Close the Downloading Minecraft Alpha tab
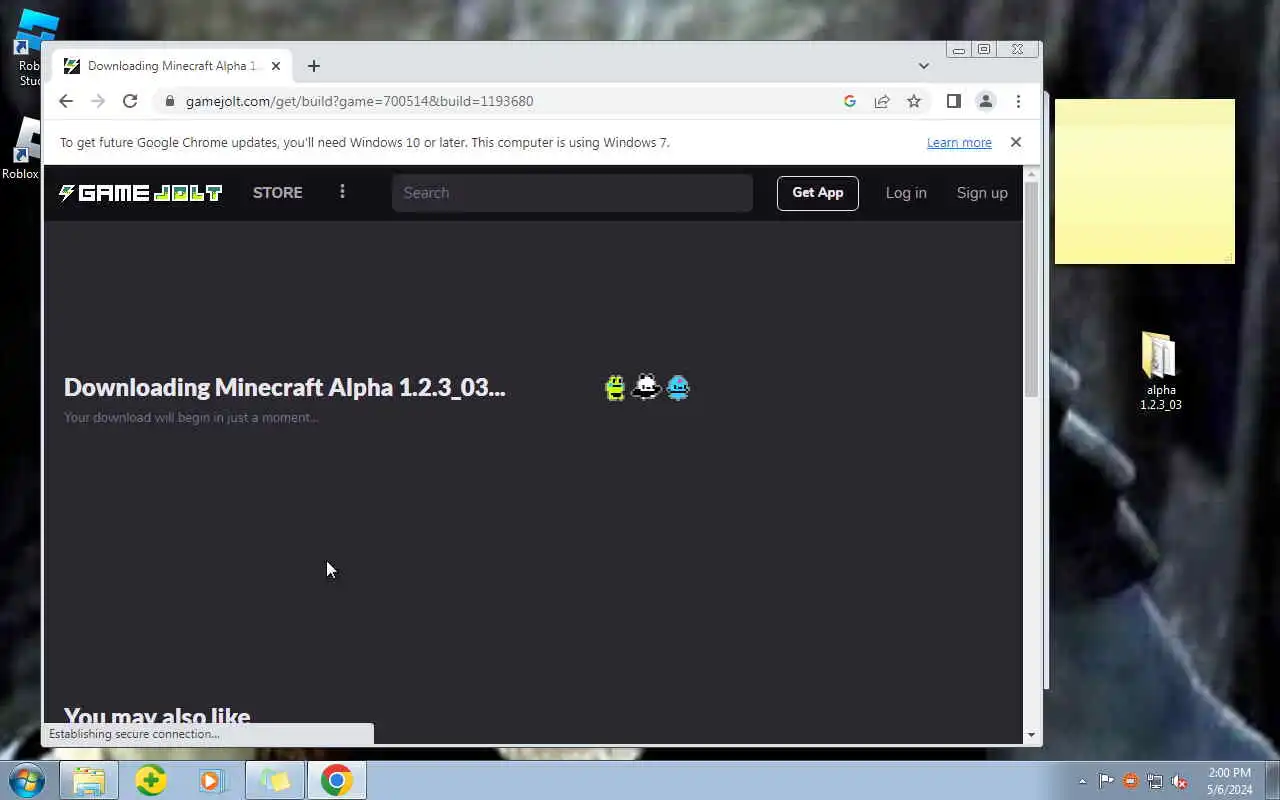The image size is (1280, 800). 276,66
